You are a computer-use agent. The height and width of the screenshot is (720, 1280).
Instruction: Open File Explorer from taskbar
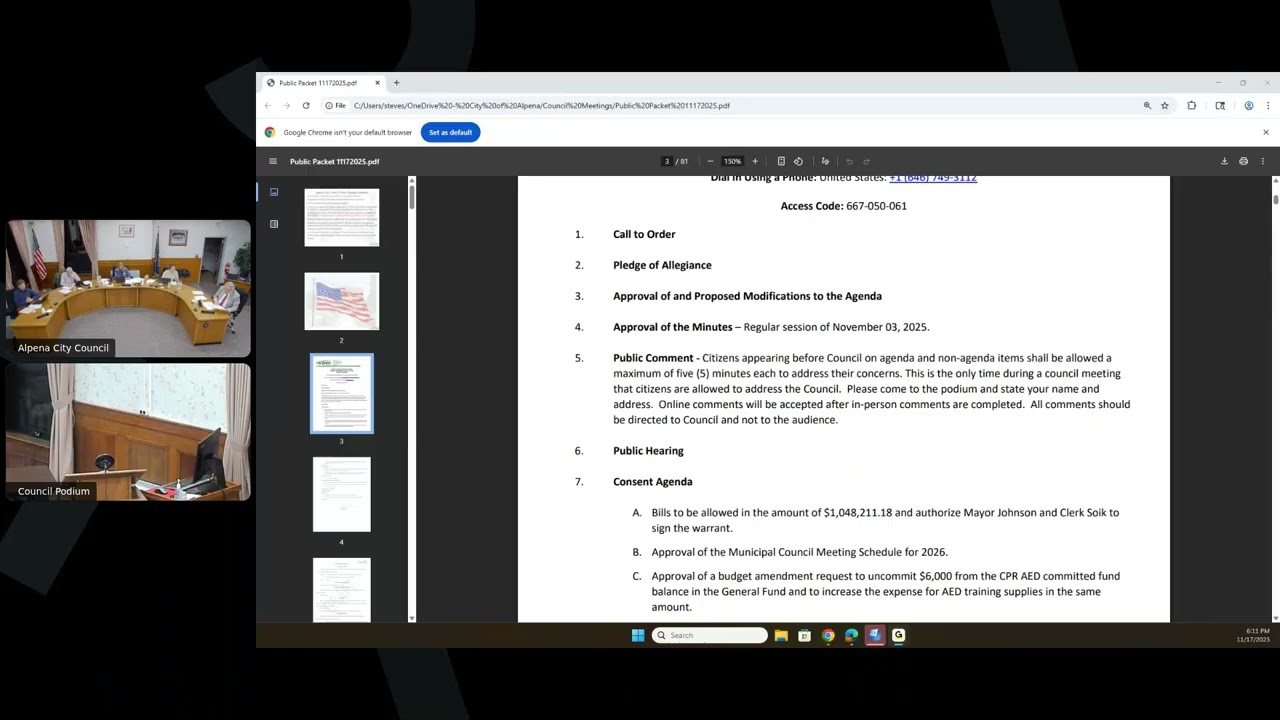[781, 635]
